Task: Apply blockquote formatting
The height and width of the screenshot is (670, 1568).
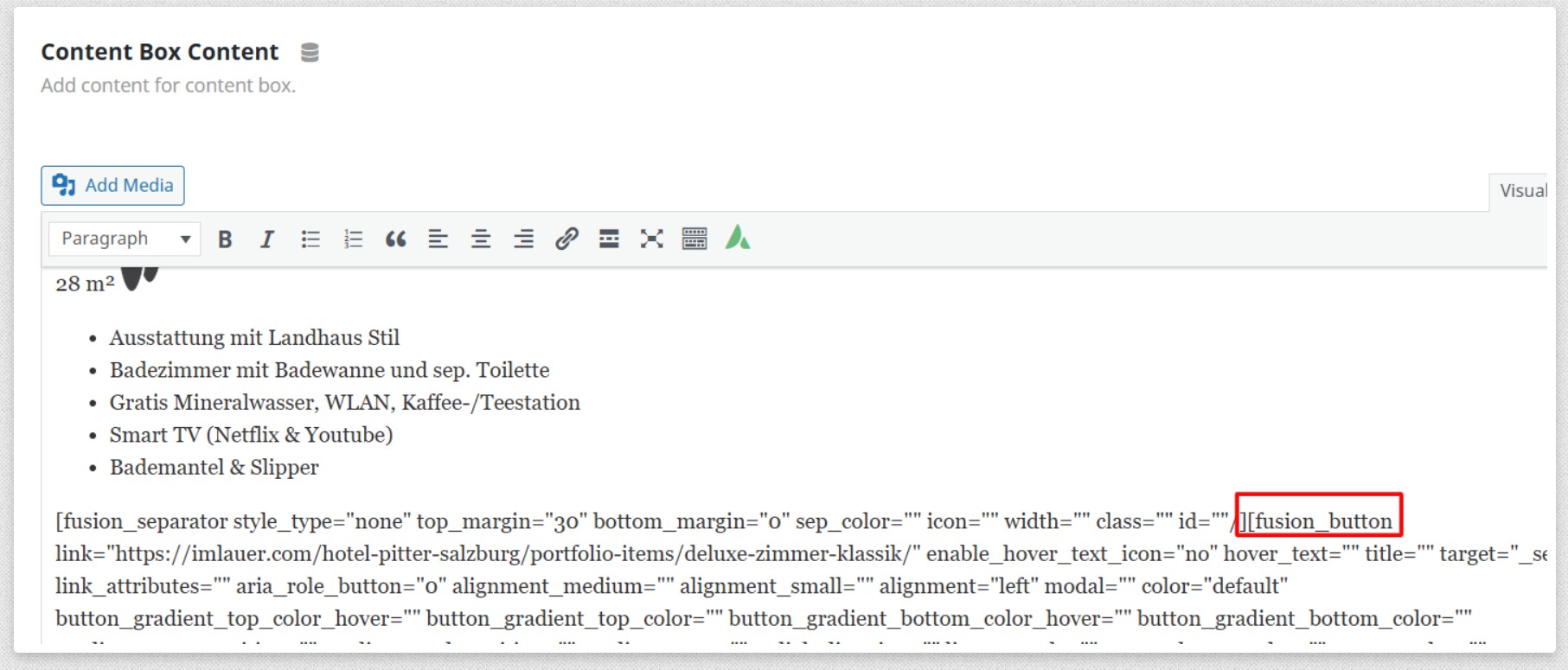Action: point(396,239)
